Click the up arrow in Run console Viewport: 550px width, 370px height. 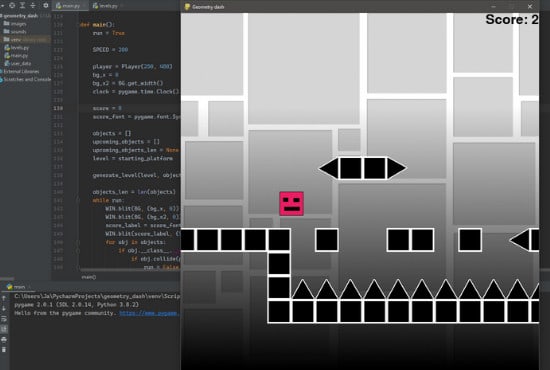pos(4,298)
